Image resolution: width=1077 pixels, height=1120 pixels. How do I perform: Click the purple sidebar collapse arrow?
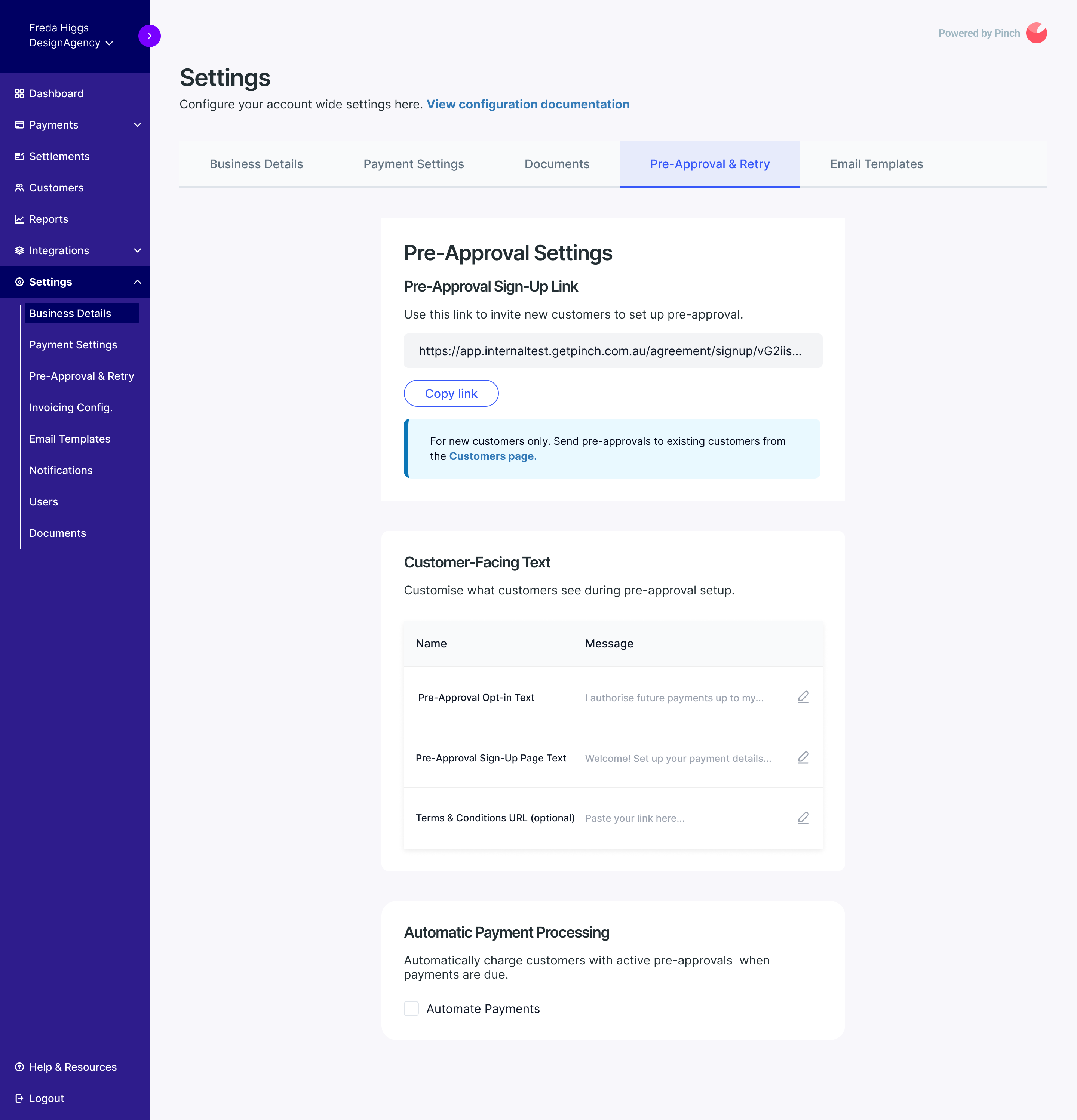pos(149,35)
